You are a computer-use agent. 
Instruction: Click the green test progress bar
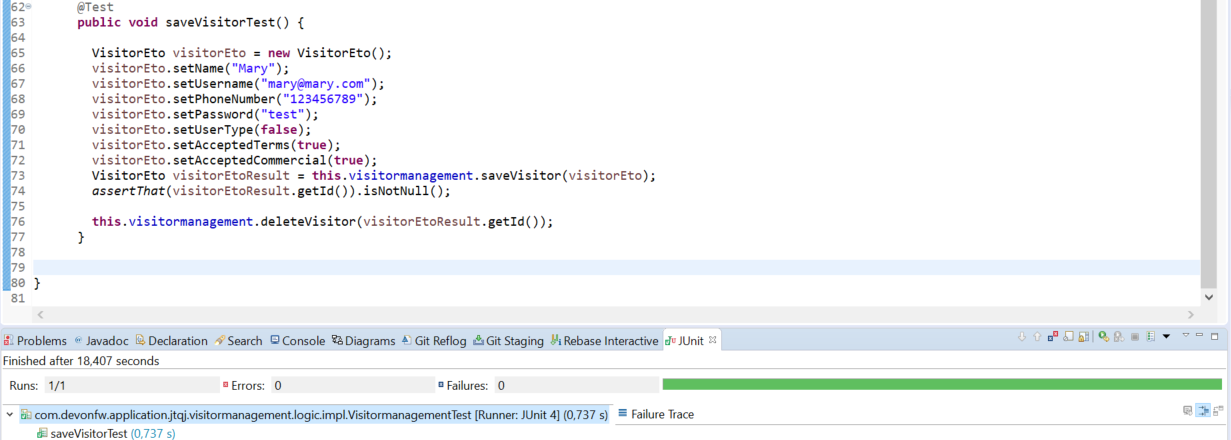pyautogui.click(x=942, y=384)
